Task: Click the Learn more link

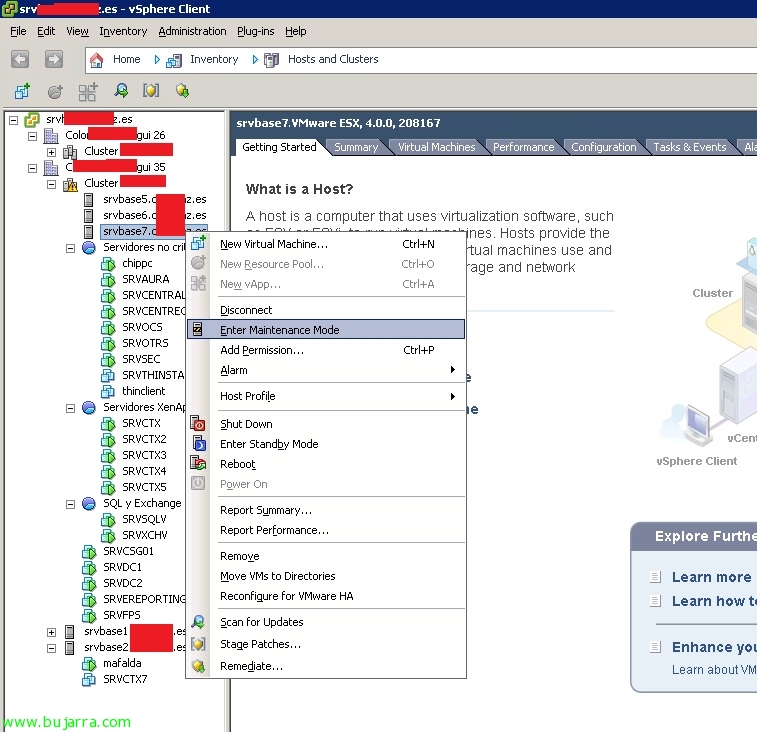Action: pos(711,577)
